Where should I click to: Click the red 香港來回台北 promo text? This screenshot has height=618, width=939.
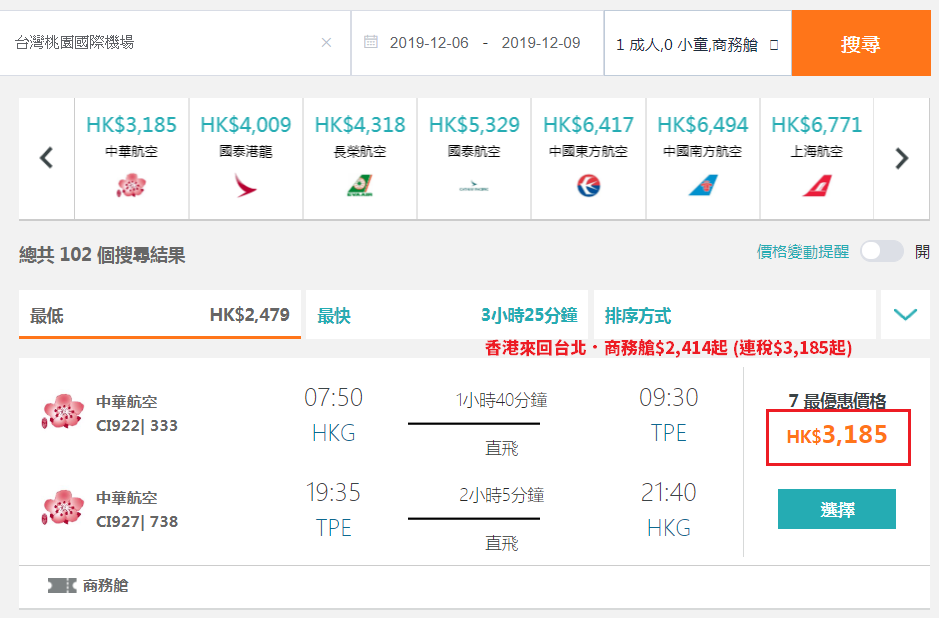coord(668,348)
